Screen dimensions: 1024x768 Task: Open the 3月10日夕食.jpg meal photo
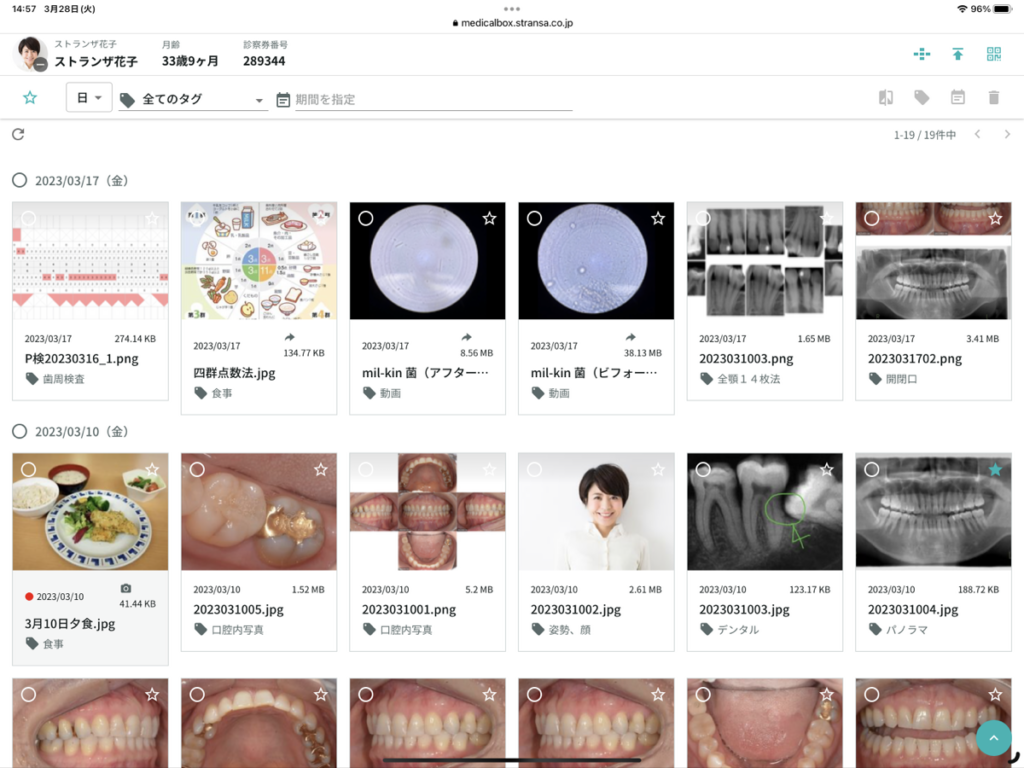pyautogui.click(x=90, y=512)
